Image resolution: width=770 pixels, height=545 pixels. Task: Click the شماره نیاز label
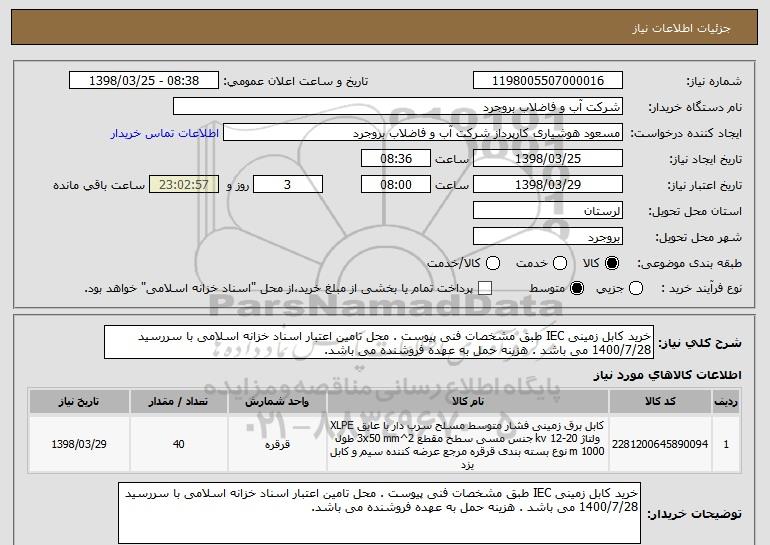714,81
